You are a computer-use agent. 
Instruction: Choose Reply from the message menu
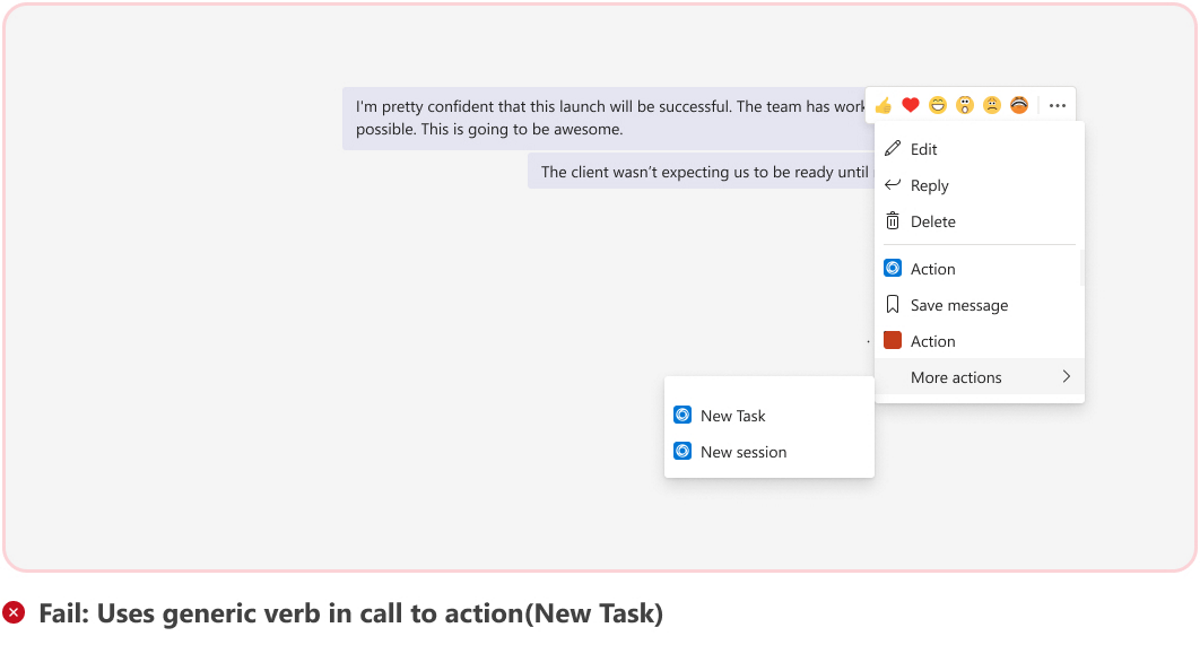tap(929, 185)
